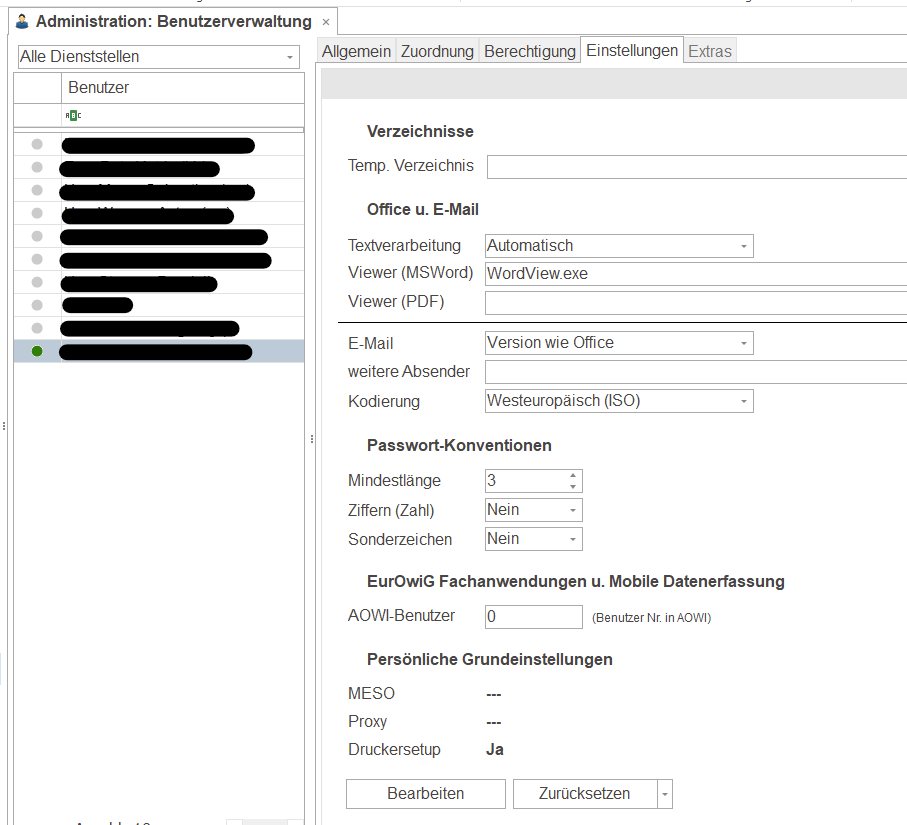This screenshot has height=825, width=907.
Task: Open the E-Mail version dropdown
Action: click(x=744, y=343)
